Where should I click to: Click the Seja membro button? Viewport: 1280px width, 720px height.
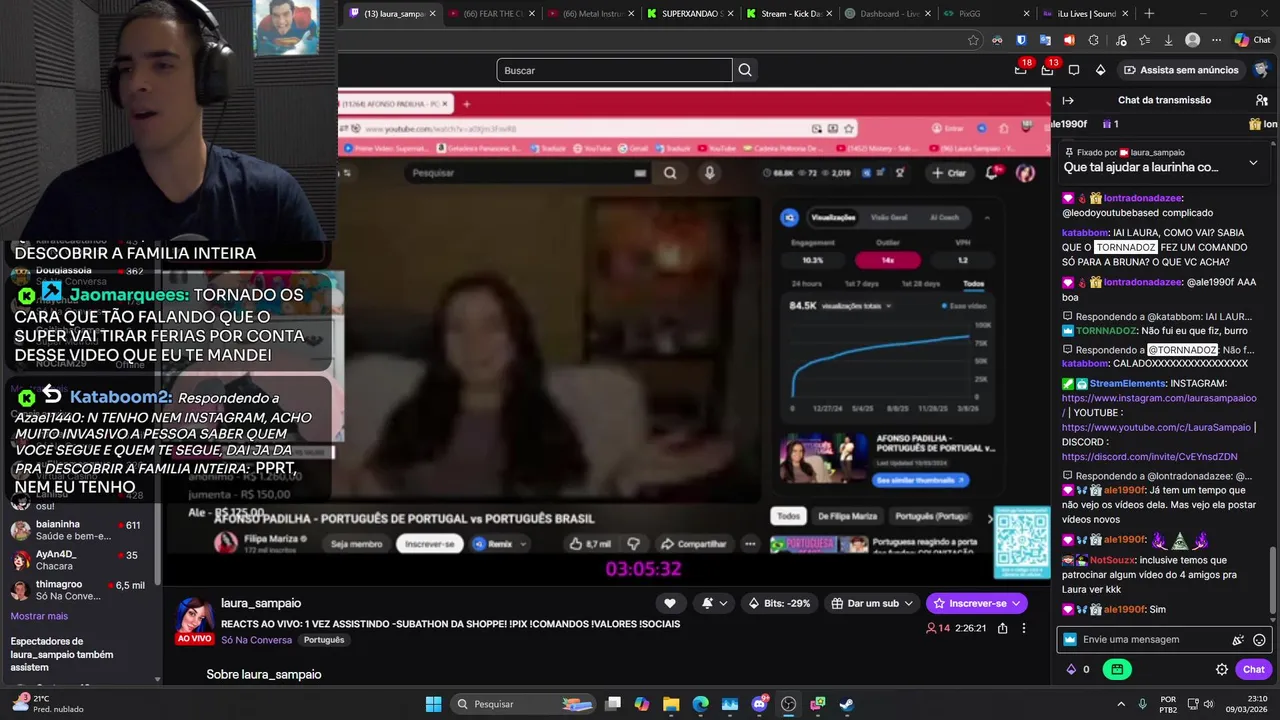(x=356, y=544)
